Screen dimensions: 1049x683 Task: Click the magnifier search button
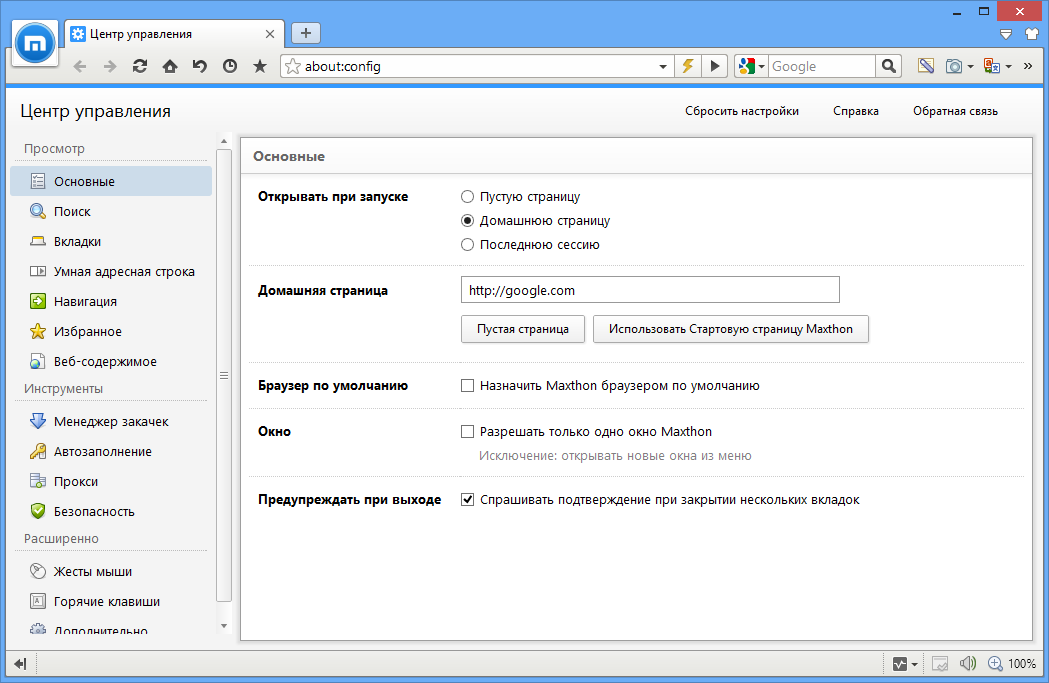click(x=888, y=66)
